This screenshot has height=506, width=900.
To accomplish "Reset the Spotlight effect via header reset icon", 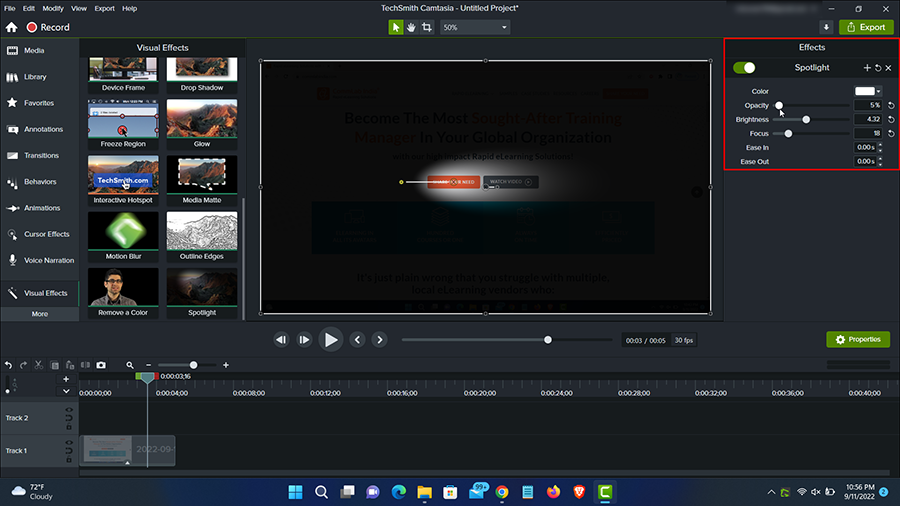I will click(x=878, y=68).
